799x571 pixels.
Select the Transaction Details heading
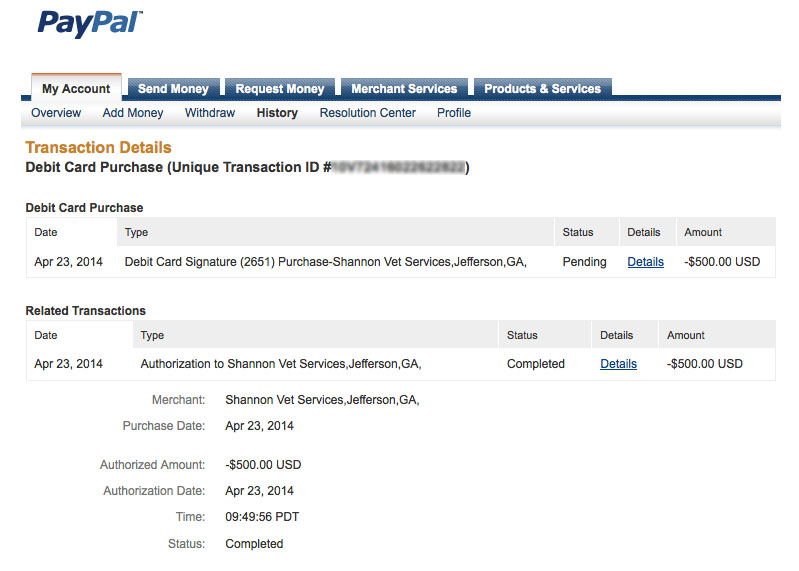tap(98, 147)
